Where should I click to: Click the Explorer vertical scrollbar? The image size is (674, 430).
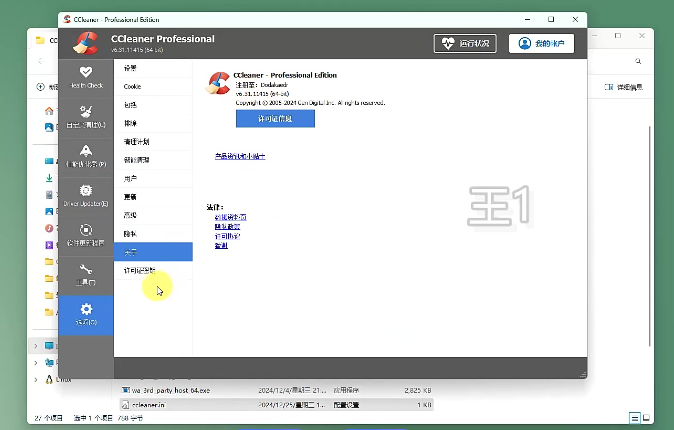(649, 236)
